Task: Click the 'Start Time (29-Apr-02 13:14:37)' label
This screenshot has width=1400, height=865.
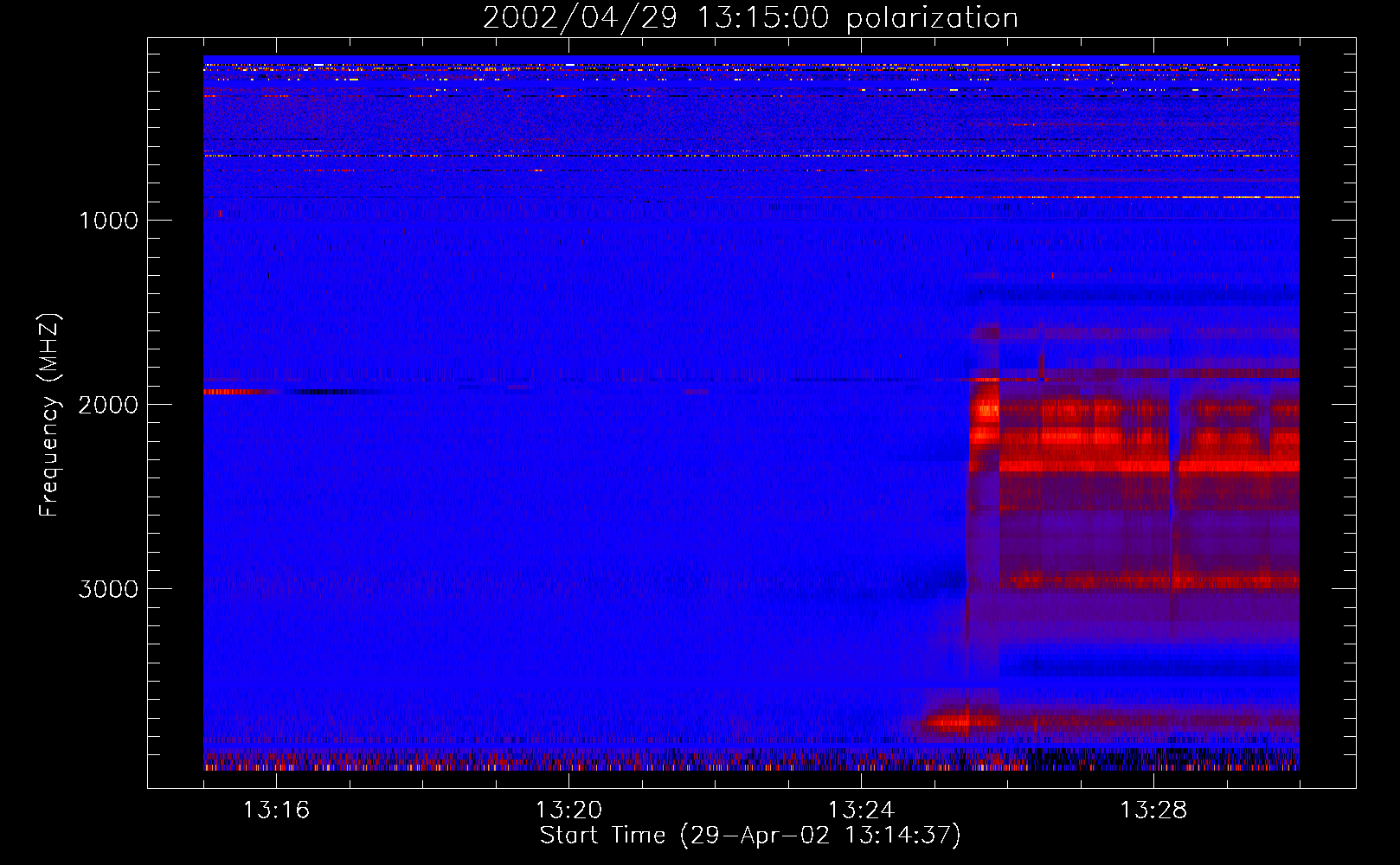Action: click(x=750, y=836)
